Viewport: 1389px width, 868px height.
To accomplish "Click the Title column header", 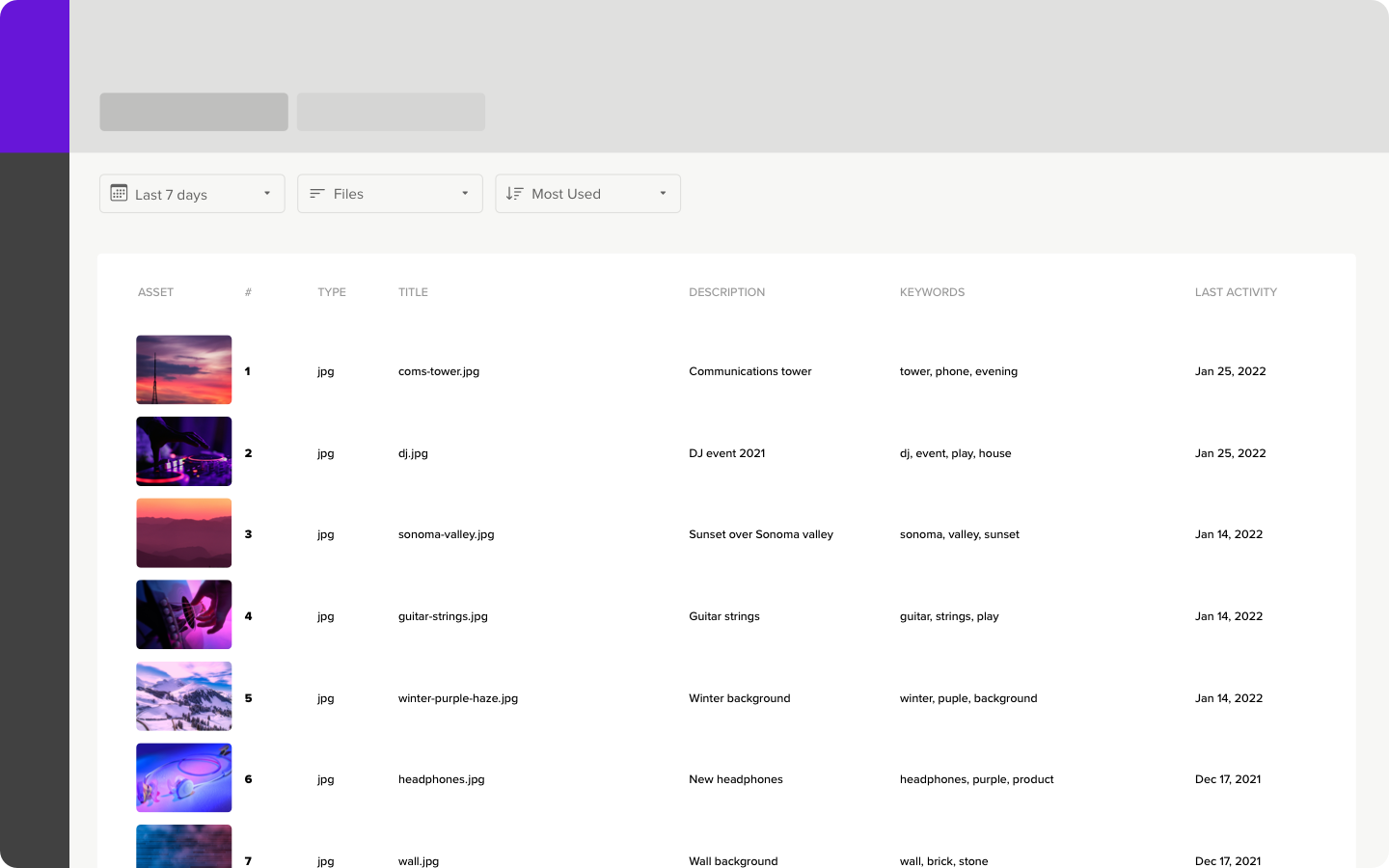I will click(413, 292).
